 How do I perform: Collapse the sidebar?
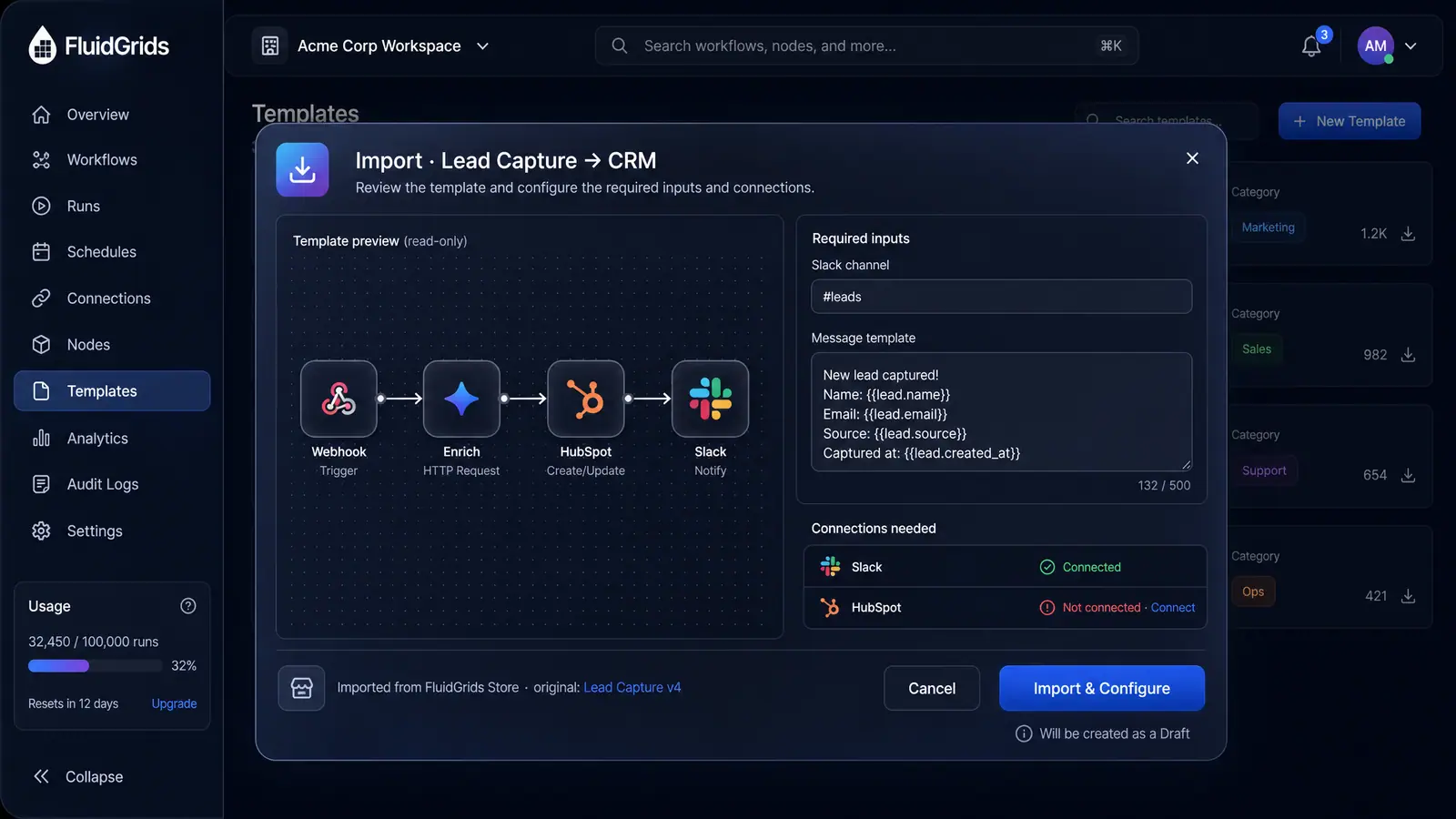pyautogui.click(x=78, y=777)
